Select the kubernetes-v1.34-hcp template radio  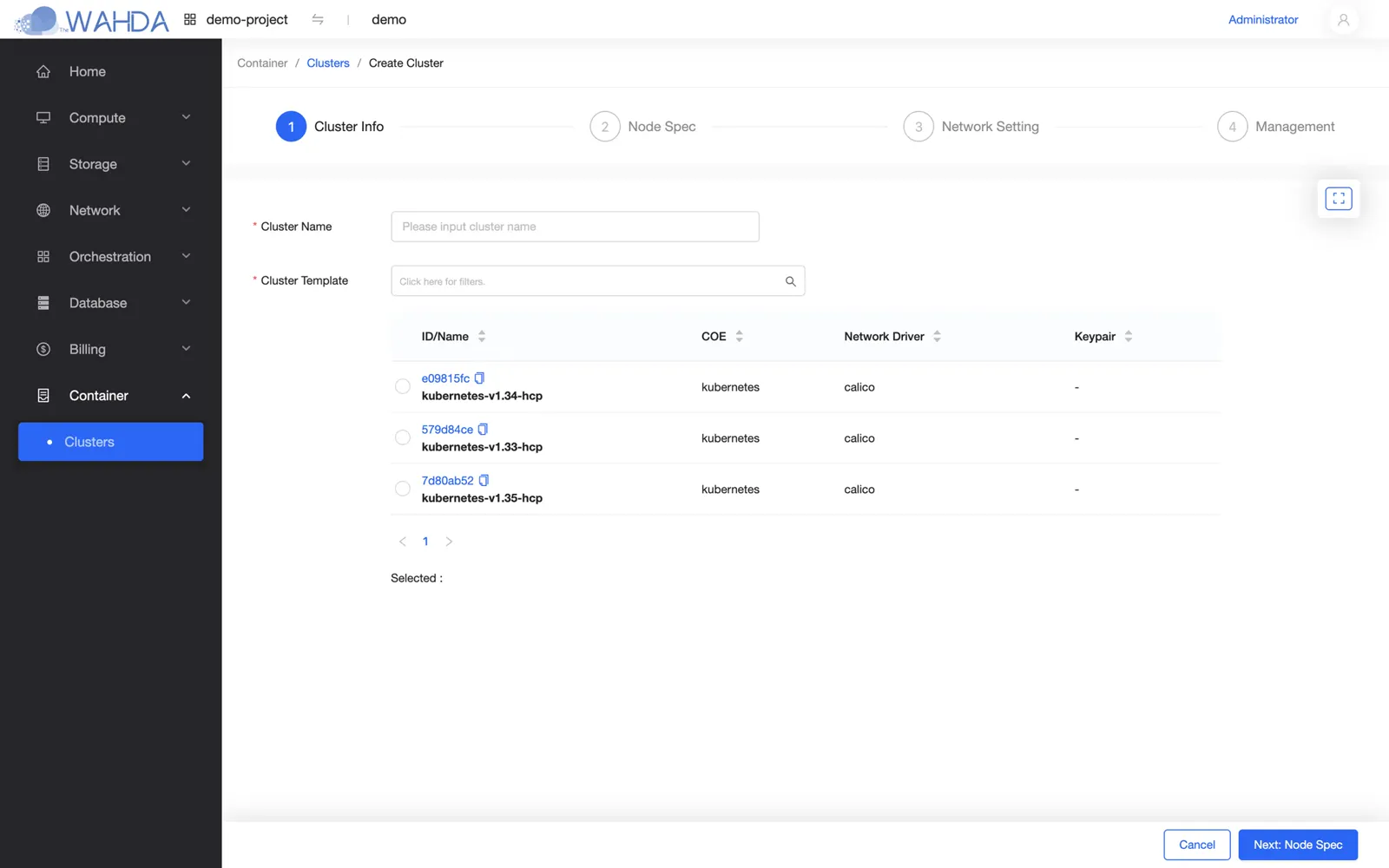tap(403, 386)
